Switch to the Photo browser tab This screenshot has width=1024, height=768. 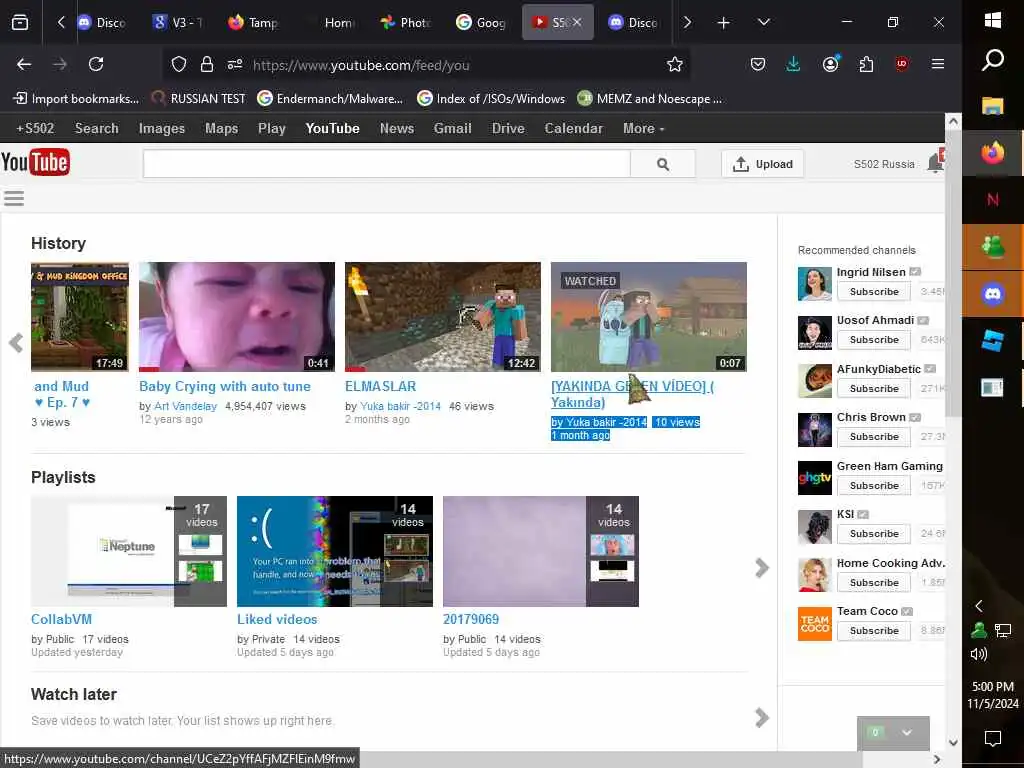tap(406, 23)
